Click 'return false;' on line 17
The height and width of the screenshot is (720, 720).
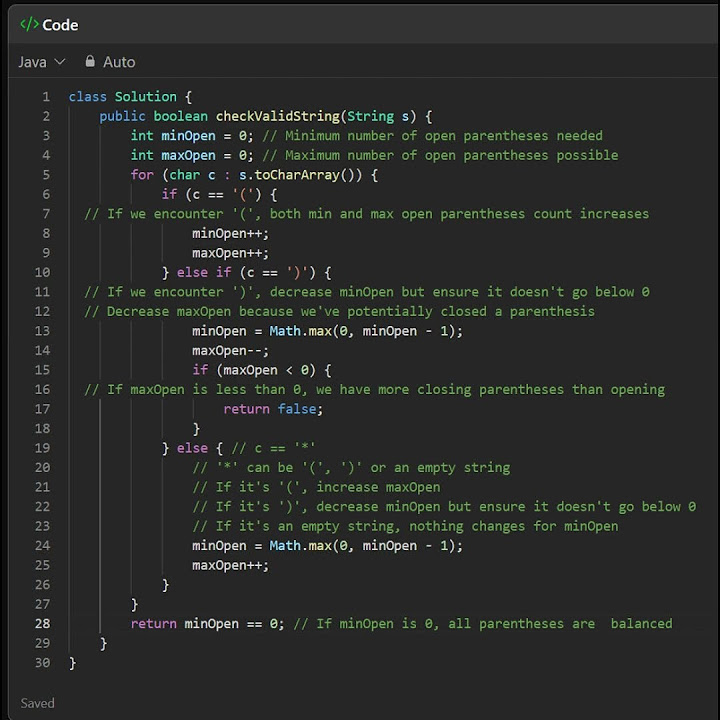pyautogui.click(x=273, y=409)
